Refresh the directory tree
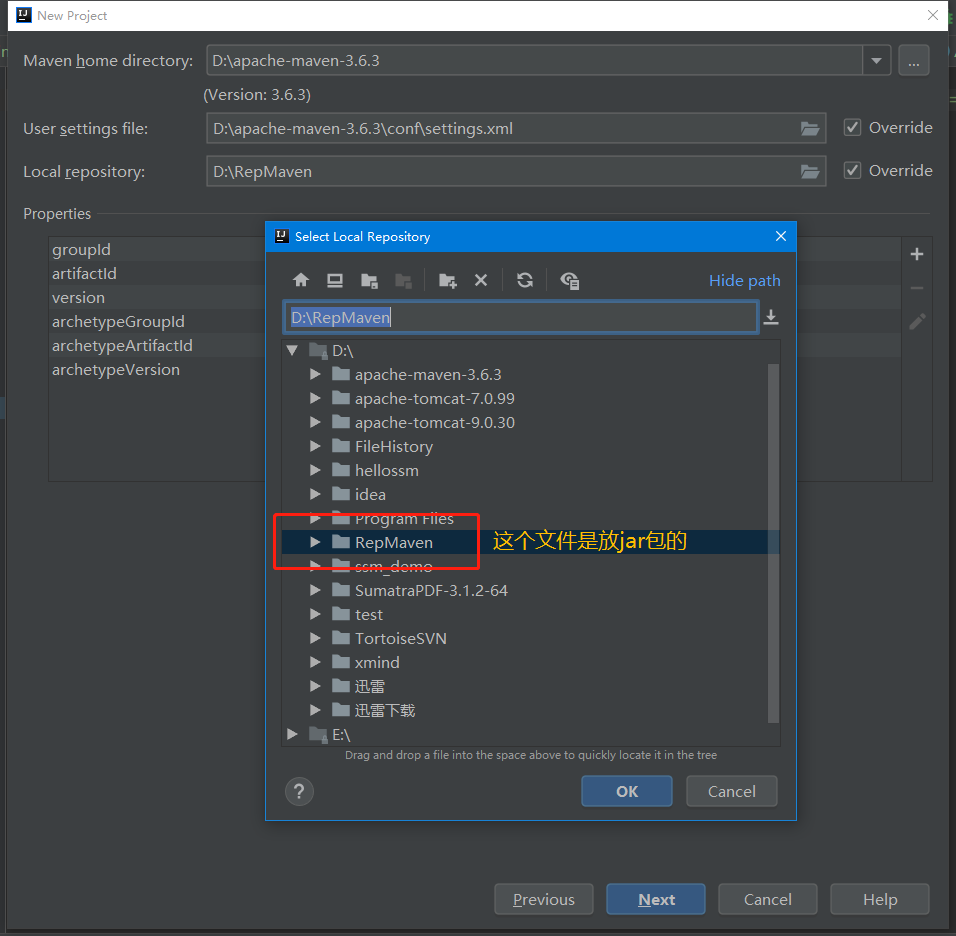Viewport: 956px width, 936px height. pos(525,280)
